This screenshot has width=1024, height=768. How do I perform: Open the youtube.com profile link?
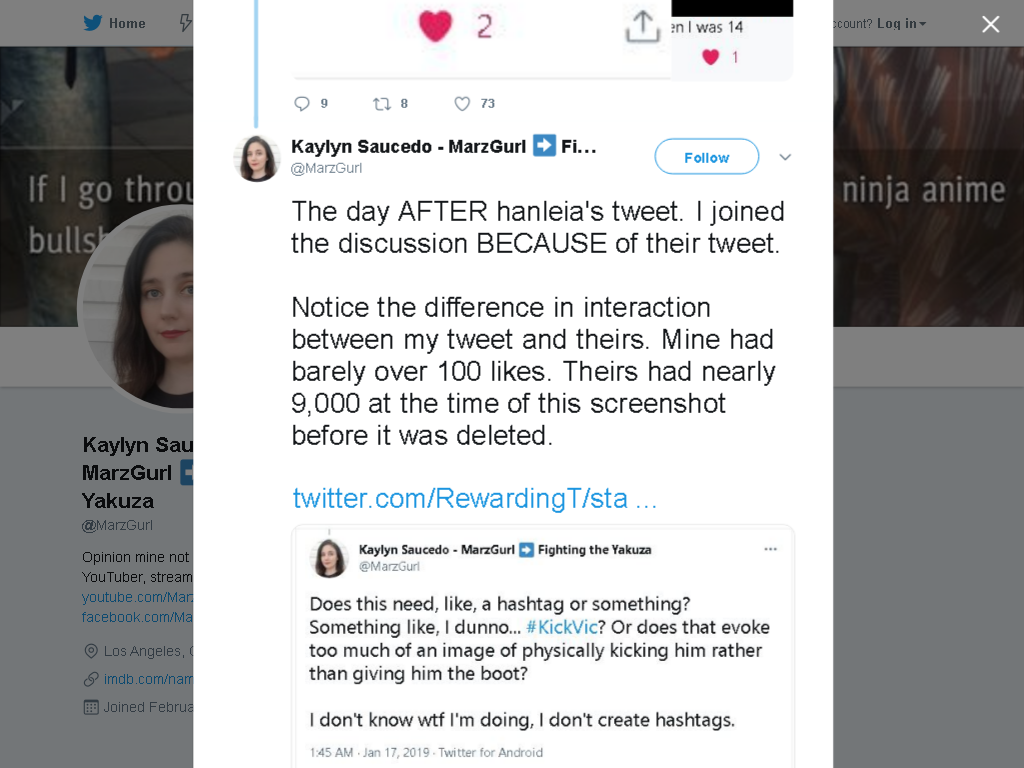pos(137,597)
